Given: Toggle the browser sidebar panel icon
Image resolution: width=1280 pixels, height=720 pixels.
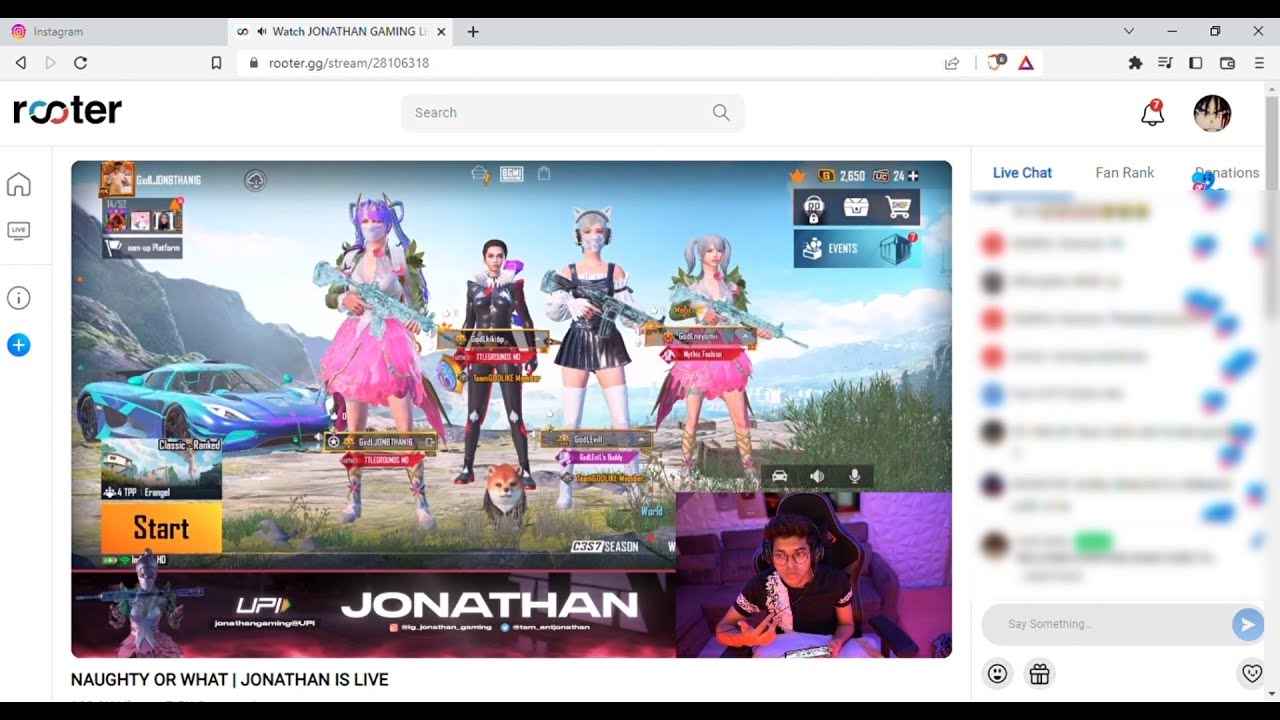Looking at the screenshot, I should point(1195,63).
